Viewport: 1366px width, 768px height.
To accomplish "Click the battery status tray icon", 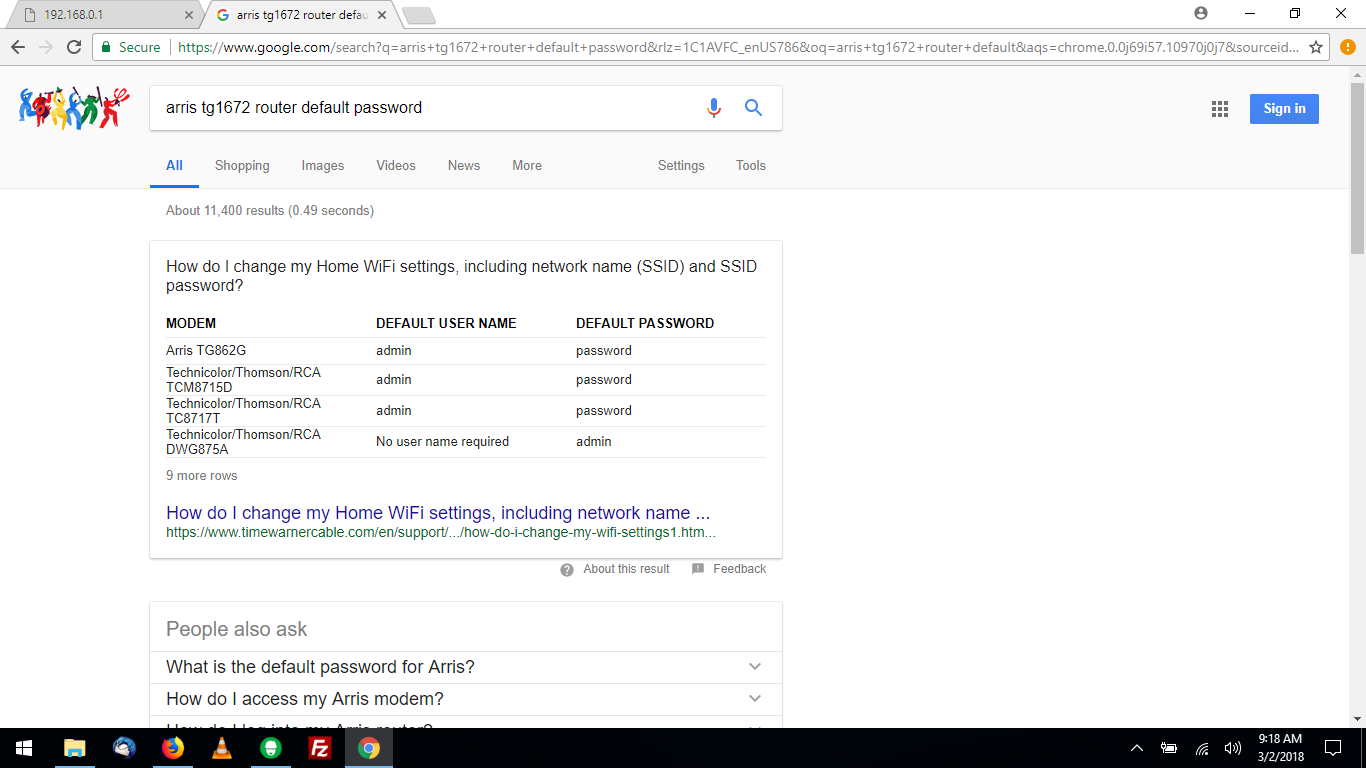I will 1168,748.
